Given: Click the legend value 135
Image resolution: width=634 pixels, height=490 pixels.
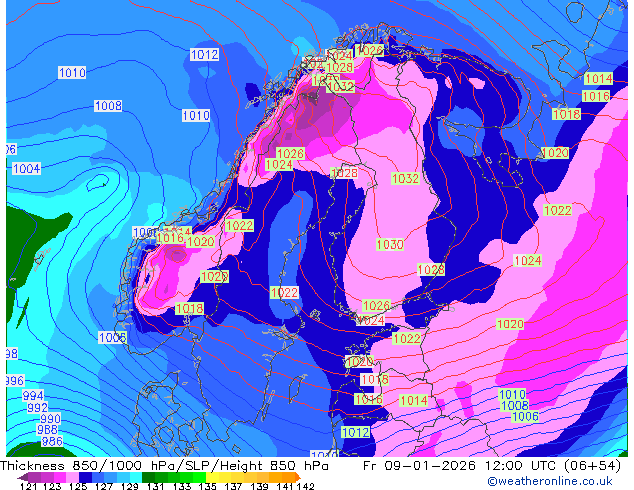Looking at the screenshot, I should pos(207,486).
